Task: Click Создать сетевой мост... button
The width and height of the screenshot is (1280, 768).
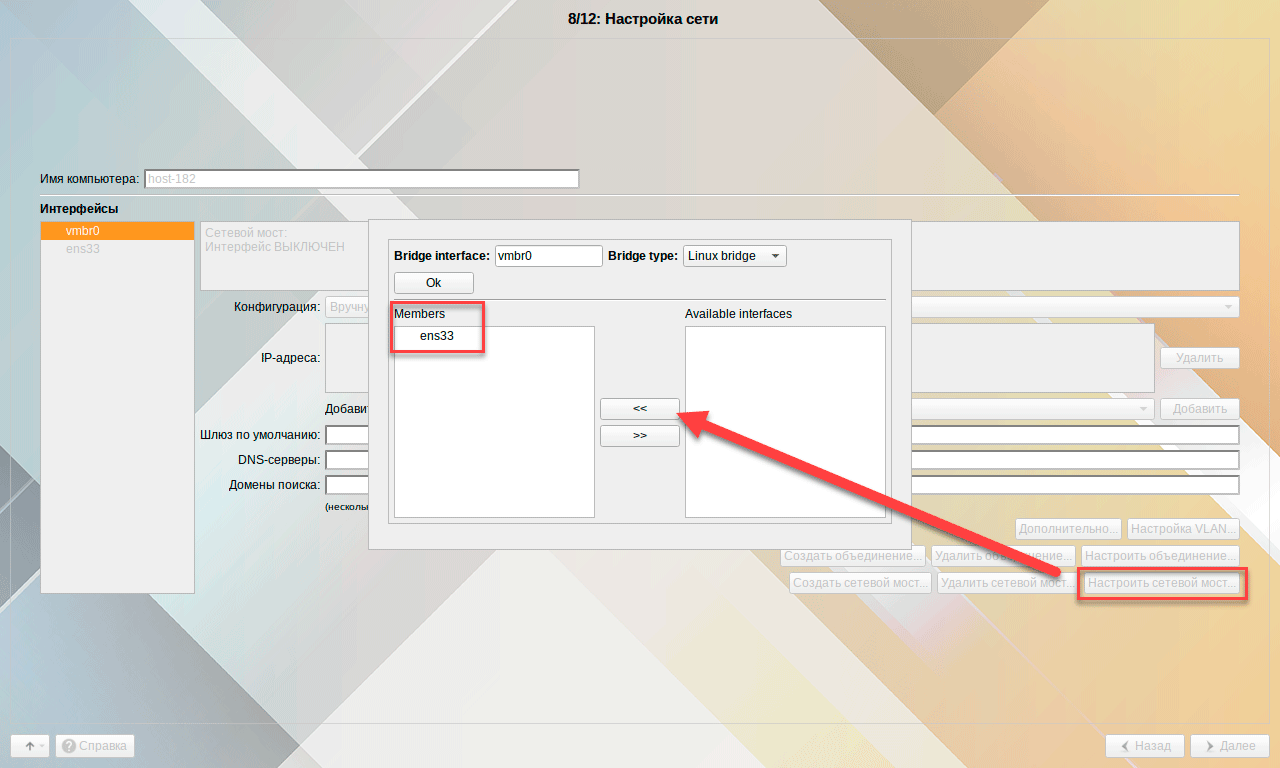Action: [861, 583]
